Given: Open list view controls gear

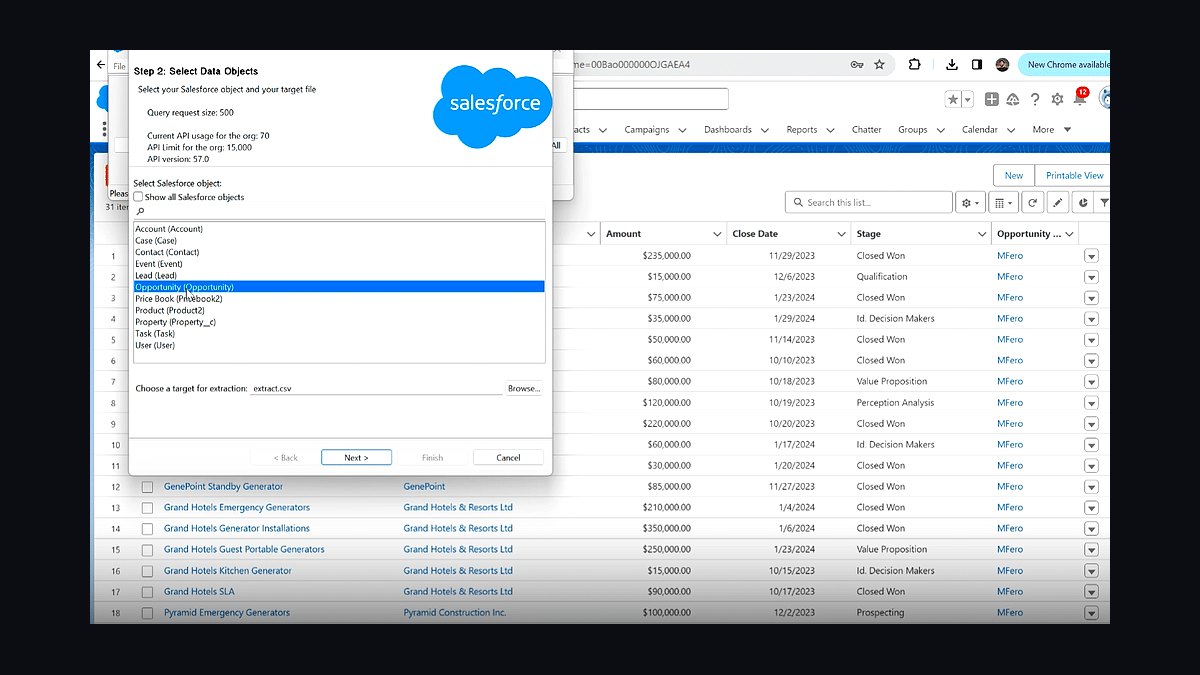Looking at the screenshot, I should coord(969,202).
